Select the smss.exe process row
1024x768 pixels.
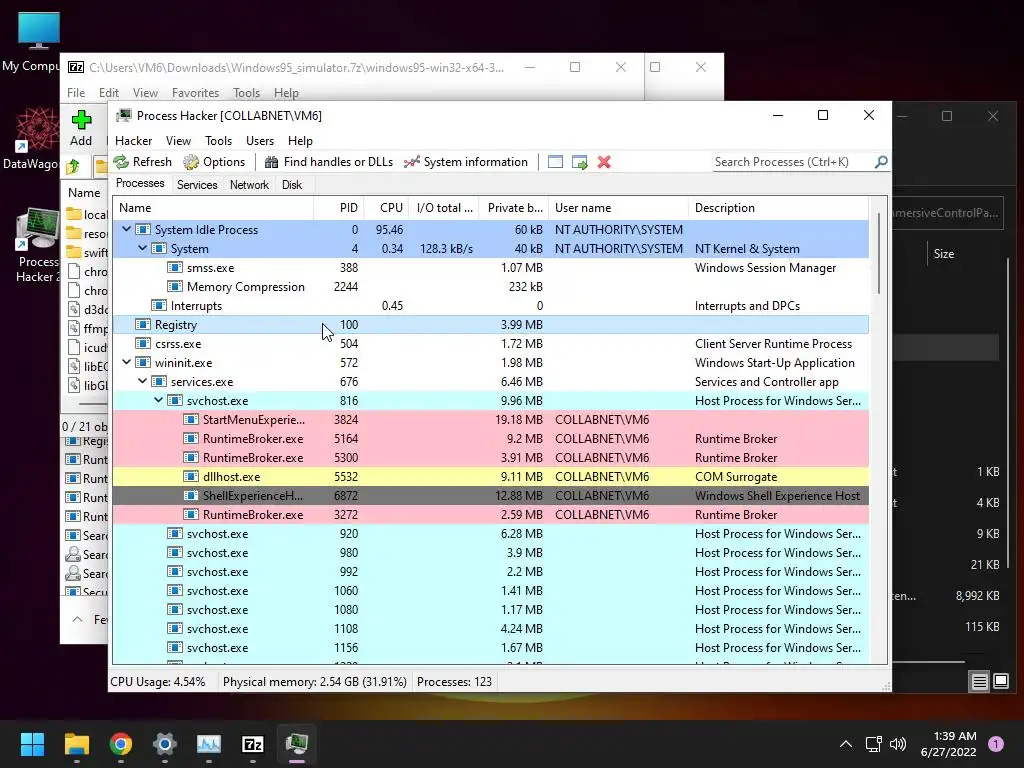click(x=490, y=268)
